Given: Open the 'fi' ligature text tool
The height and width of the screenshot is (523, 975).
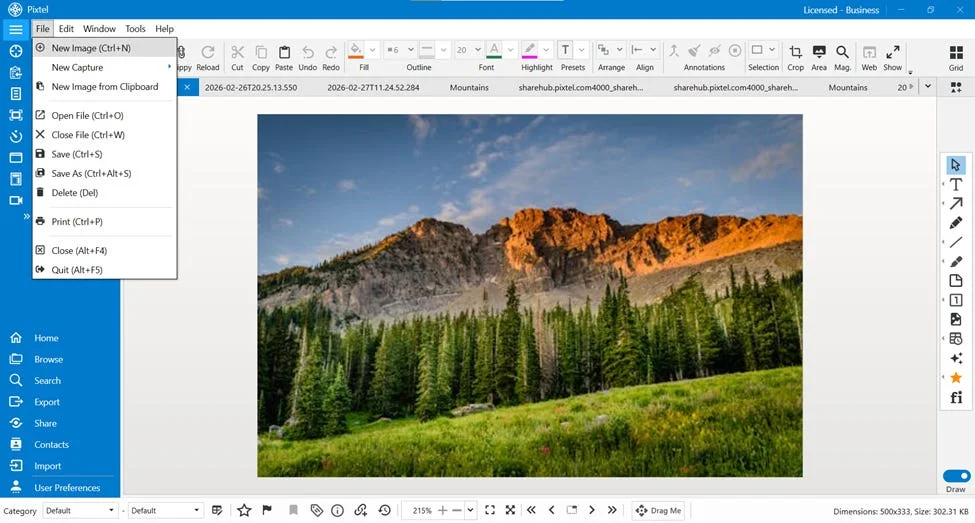Looking at the screenshot, I should coord(956,397).
